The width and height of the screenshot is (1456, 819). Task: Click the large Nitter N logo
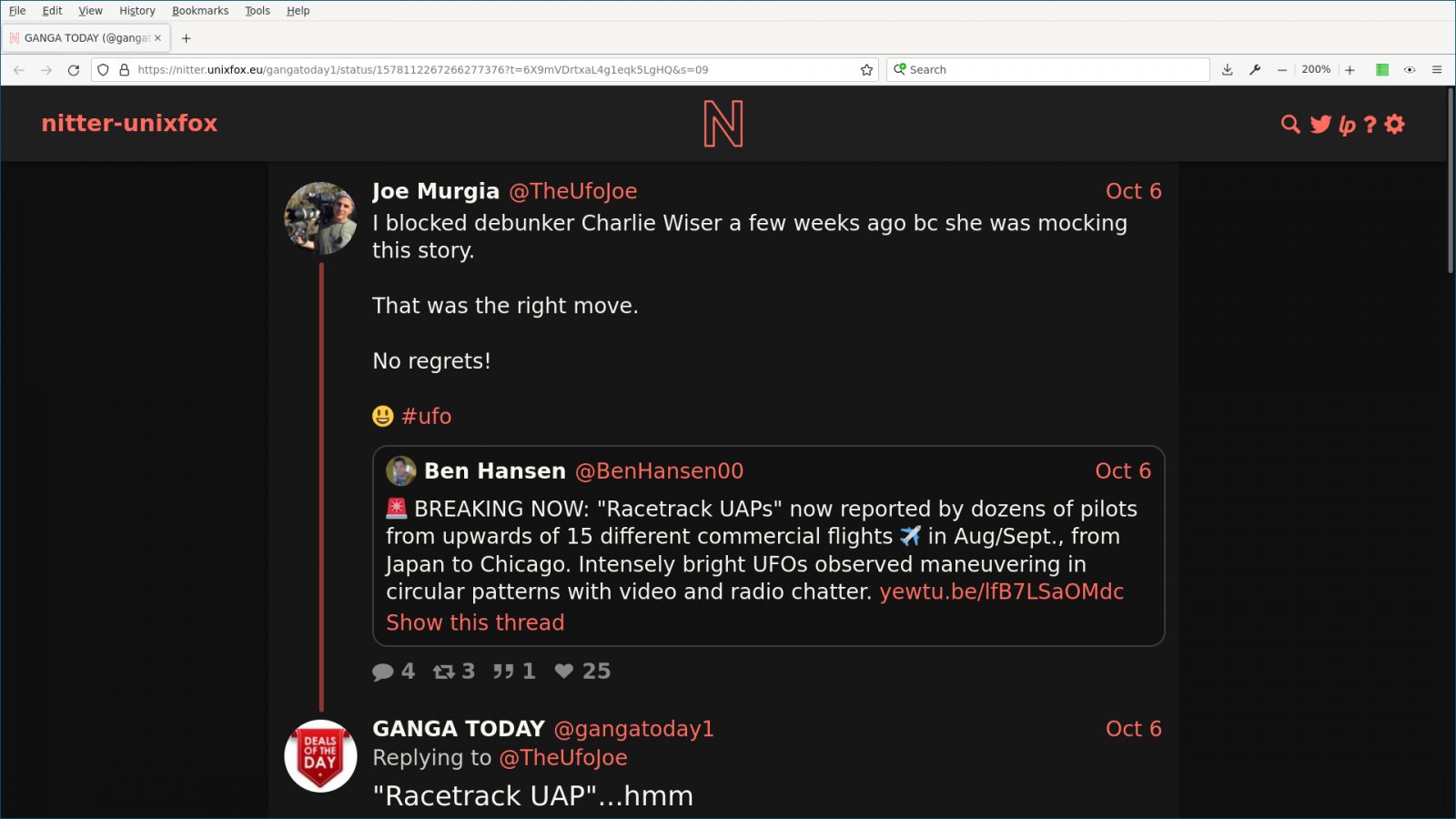(x=723, y=124)
